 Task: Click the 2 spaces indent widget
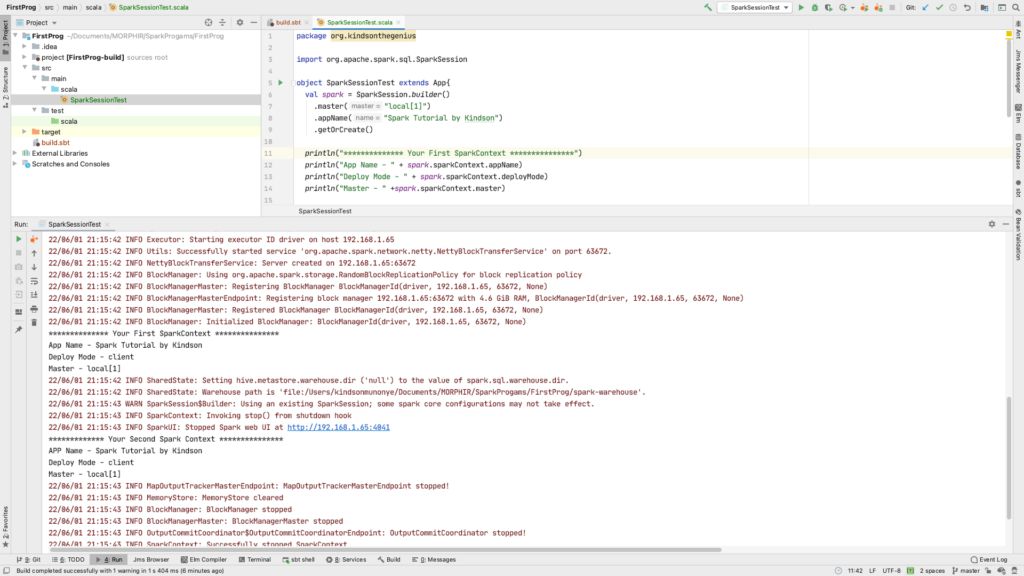coord(932,571)
